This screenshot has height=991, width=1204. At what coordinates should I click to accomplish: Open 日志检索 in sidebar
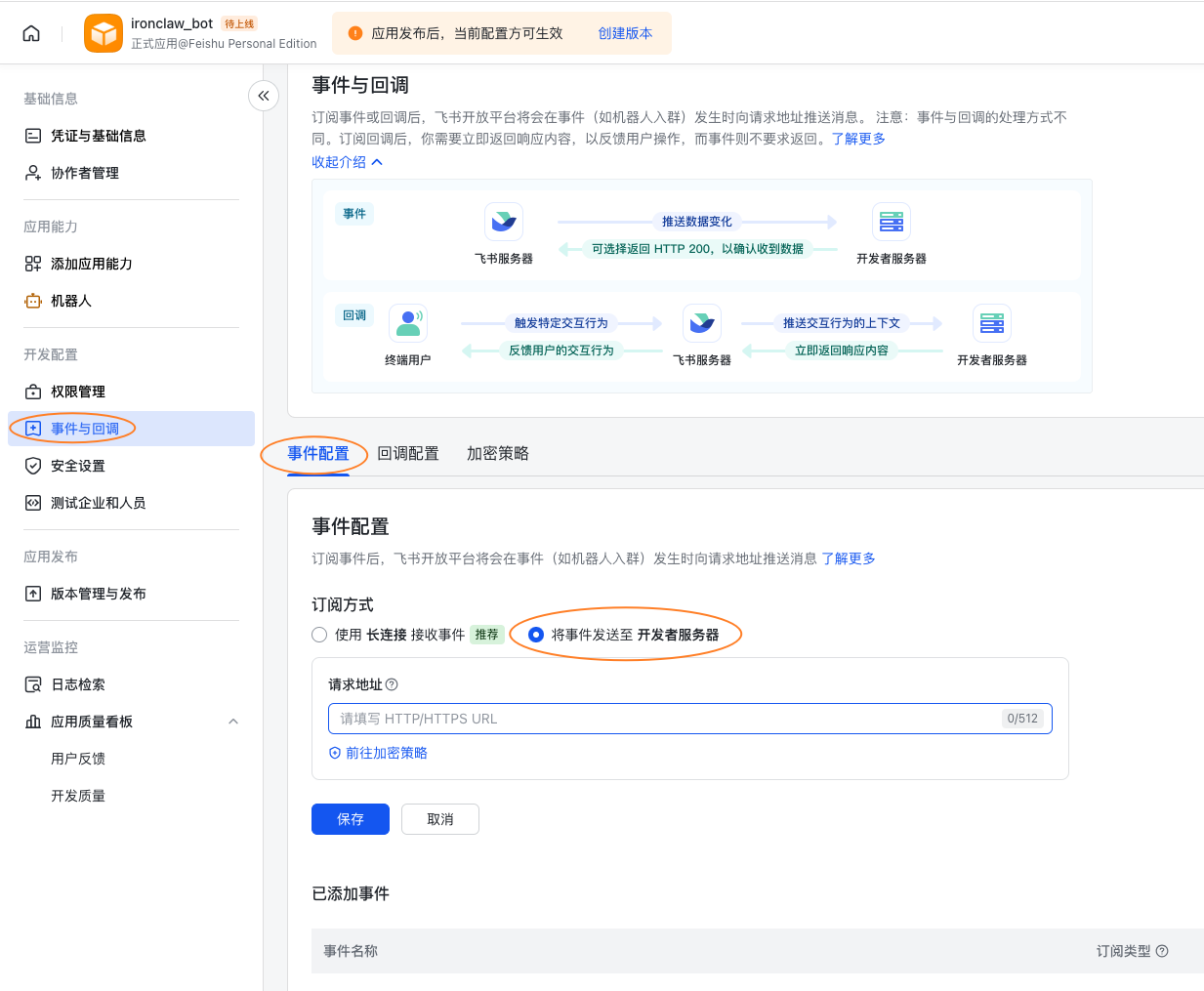click(131, 684)
